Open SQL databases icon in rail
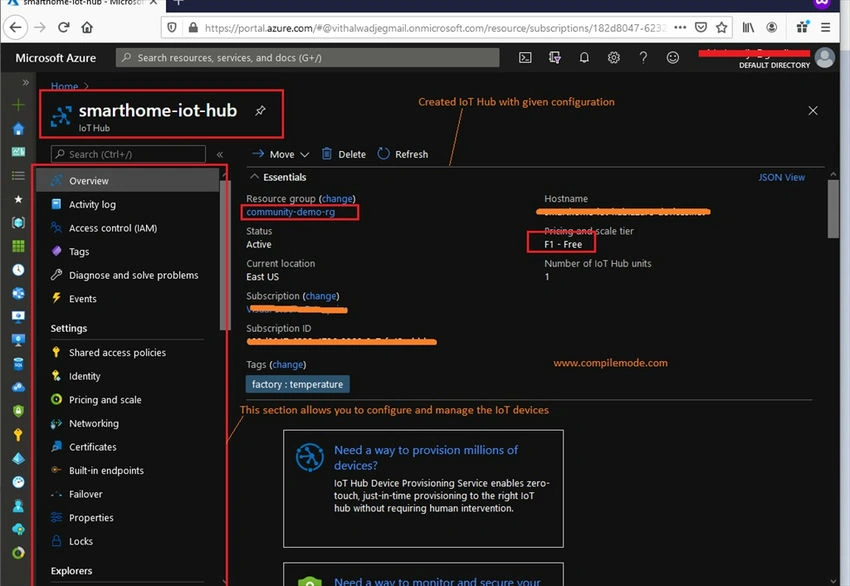This screenshot has height=586, width=850. [x=18, y=364]
